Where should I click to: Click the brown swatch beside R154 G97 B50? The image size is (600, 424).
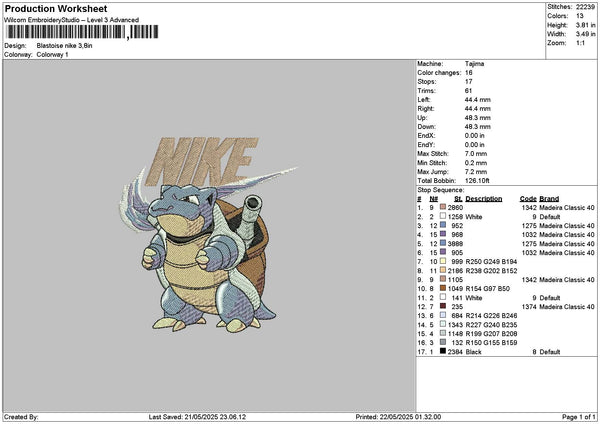pos(443,288)
